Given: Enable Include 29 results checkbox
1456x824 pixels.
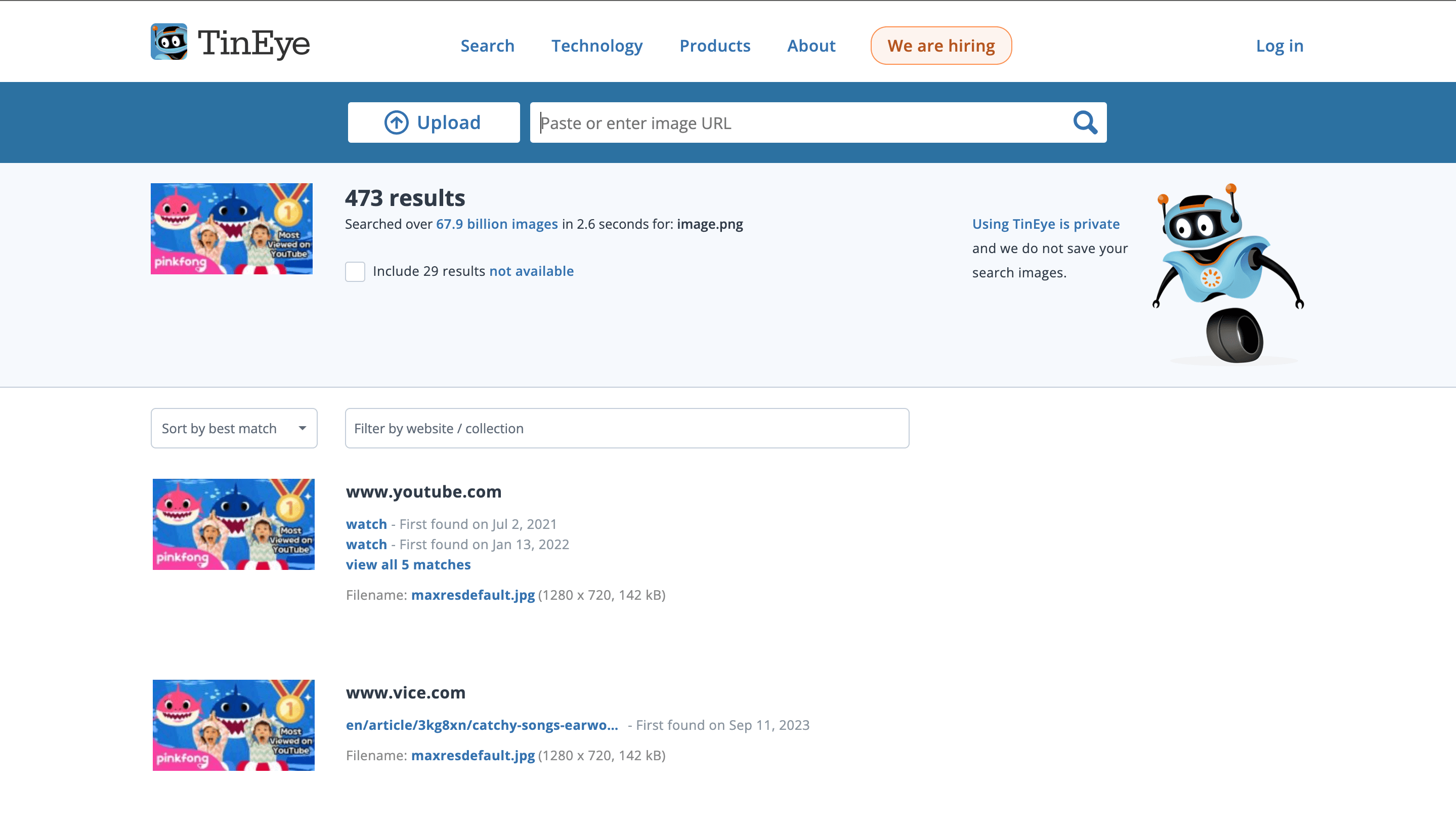Looking at the screenshot, I should point(355,272).
